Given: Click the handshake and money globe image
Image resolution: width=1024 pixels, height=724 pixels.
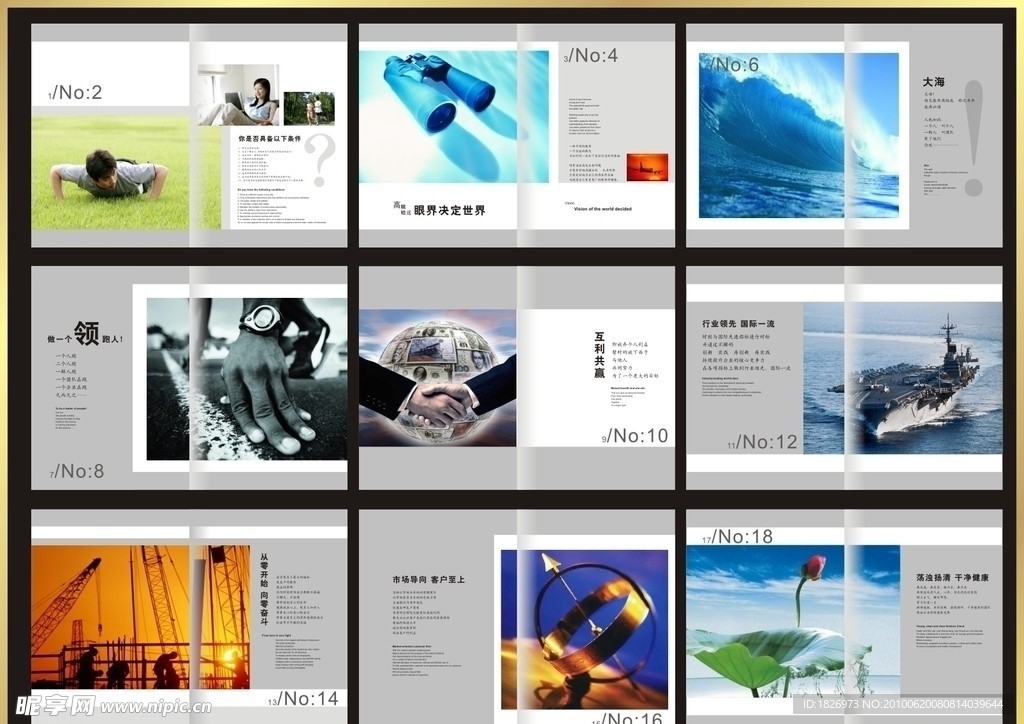Looking at the screenshot, I should pos(438,378).
